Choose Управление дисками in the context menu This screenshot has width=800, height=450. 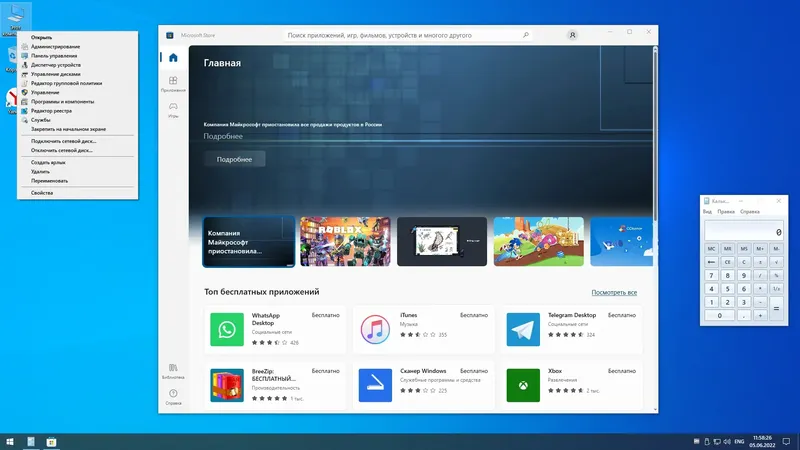point(78,74)
